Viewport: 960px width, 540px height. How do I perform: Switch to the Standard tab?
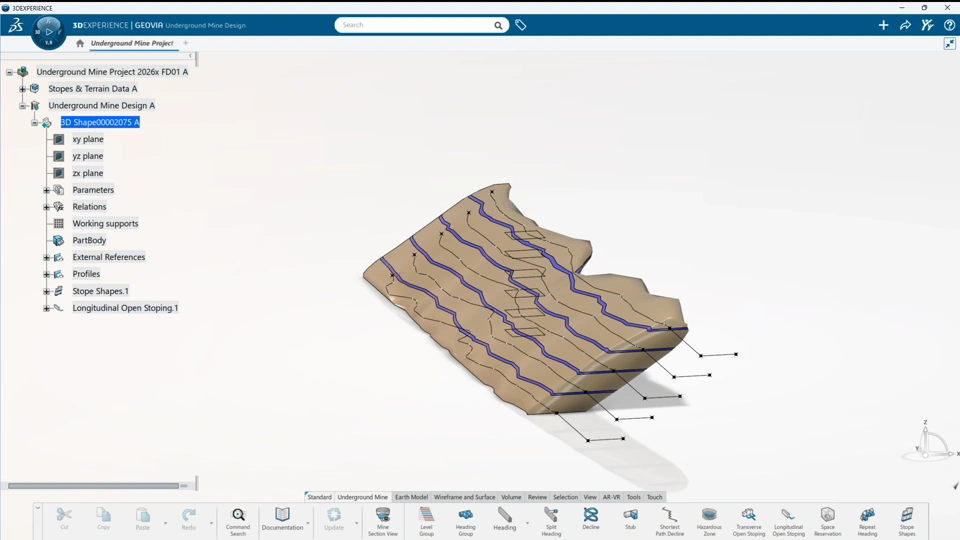tap(319, 497)
